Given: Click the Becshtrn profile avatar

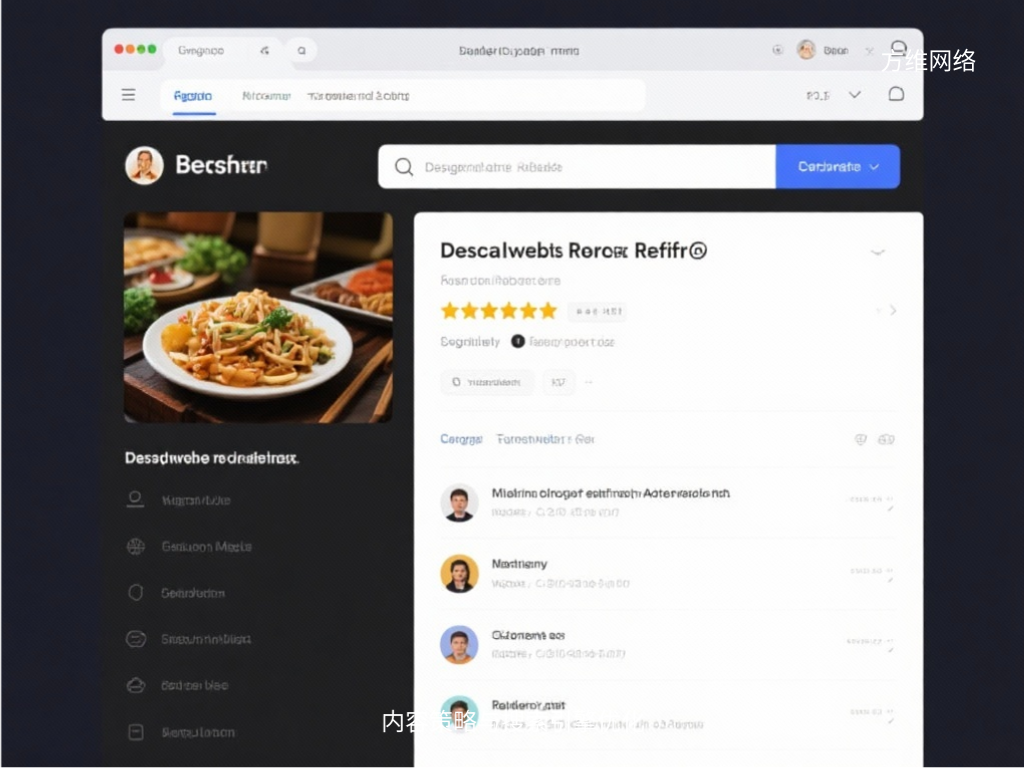Looking at the screenshot, I should point(144,165).
